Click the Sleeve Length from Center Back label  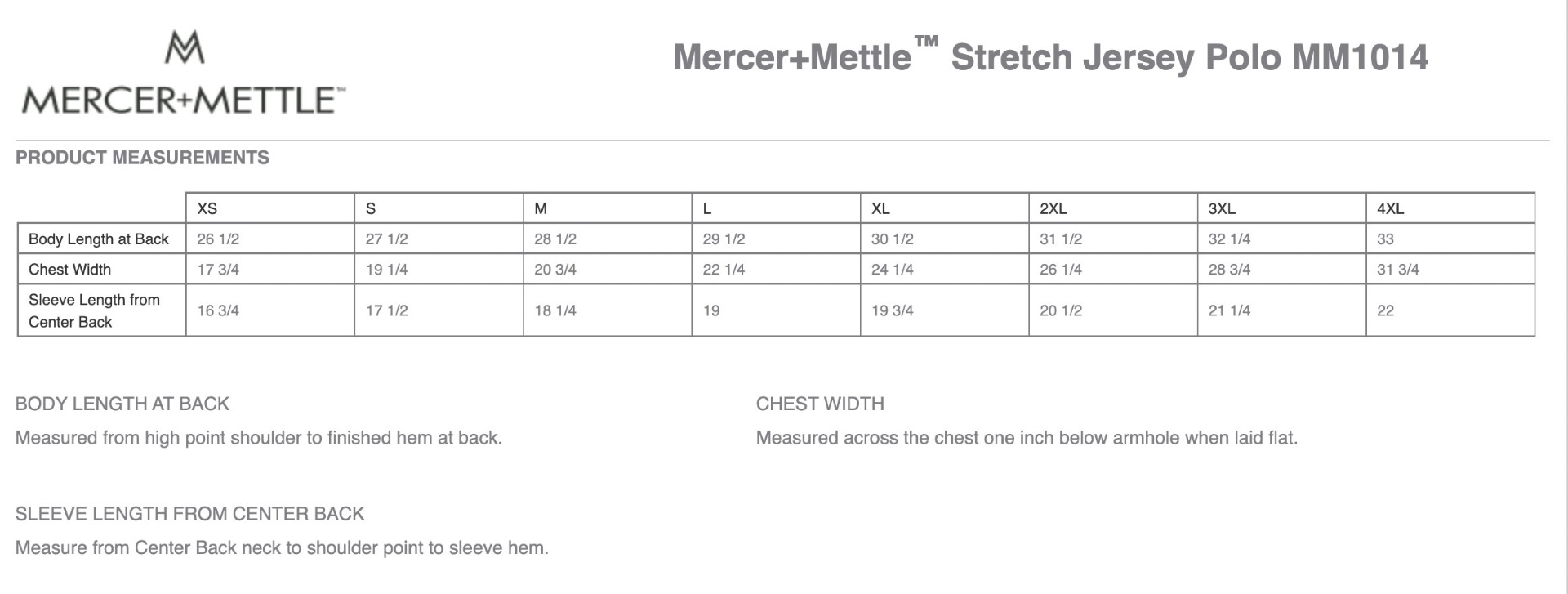94,310
